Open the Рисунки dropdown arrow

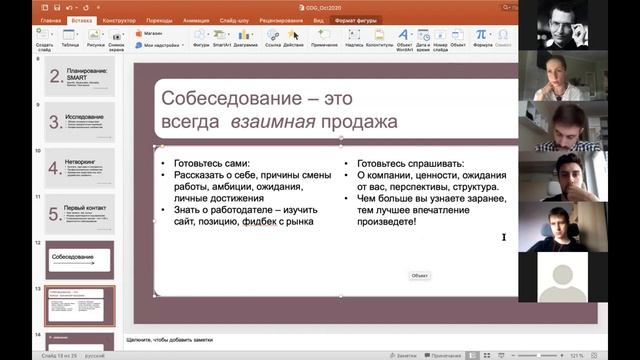[x=103, y=34]
